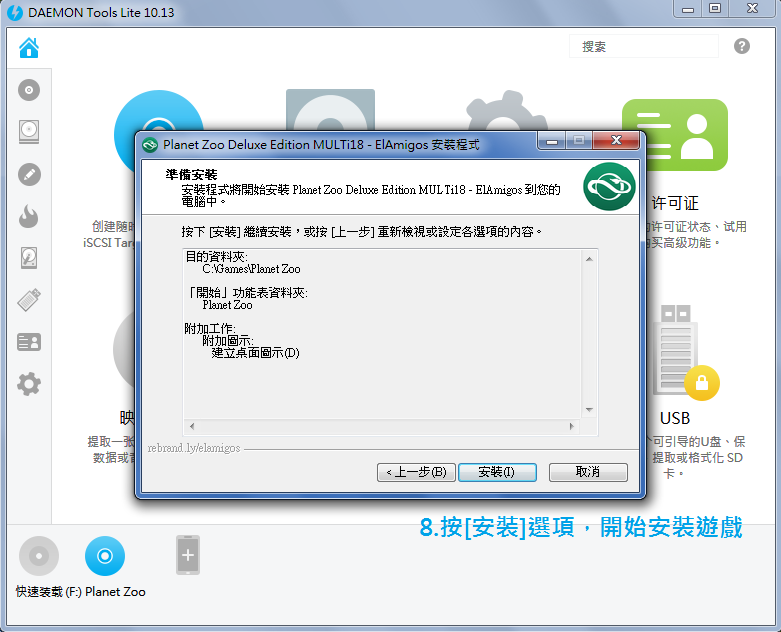This screenshot has height=632, width=781.
Task: Open the USB stick sidebar icon
Action: point(29,300)
